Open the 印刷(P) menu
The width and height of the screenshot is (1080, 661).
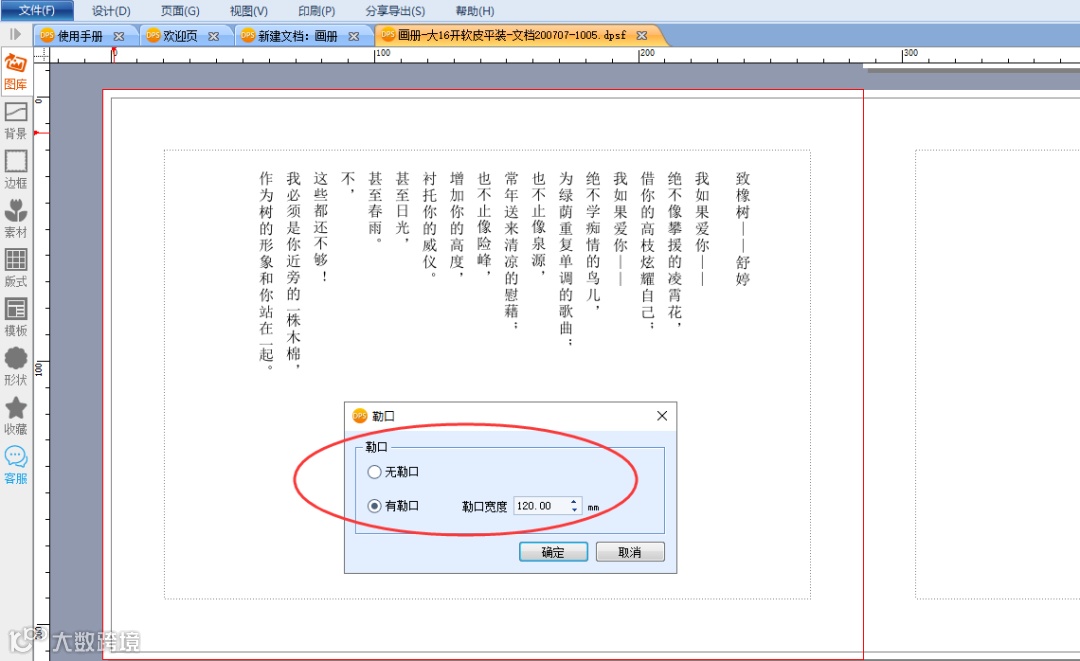[x=317, y=11]
